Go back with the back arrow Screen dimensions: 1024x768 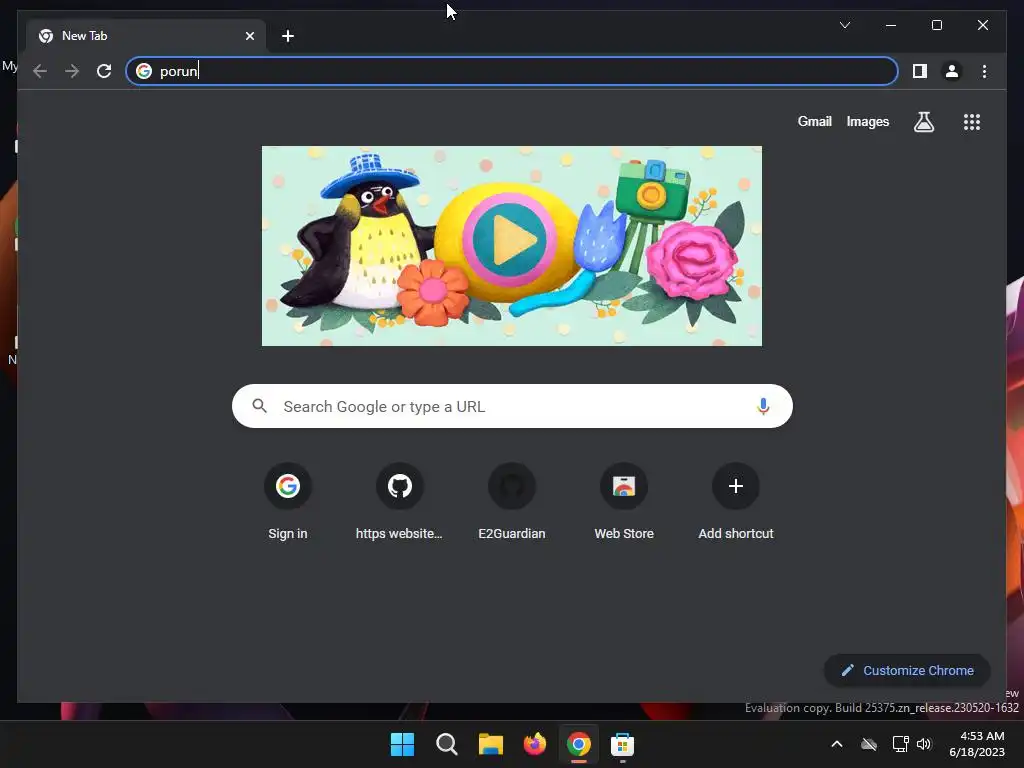(40, 71)
